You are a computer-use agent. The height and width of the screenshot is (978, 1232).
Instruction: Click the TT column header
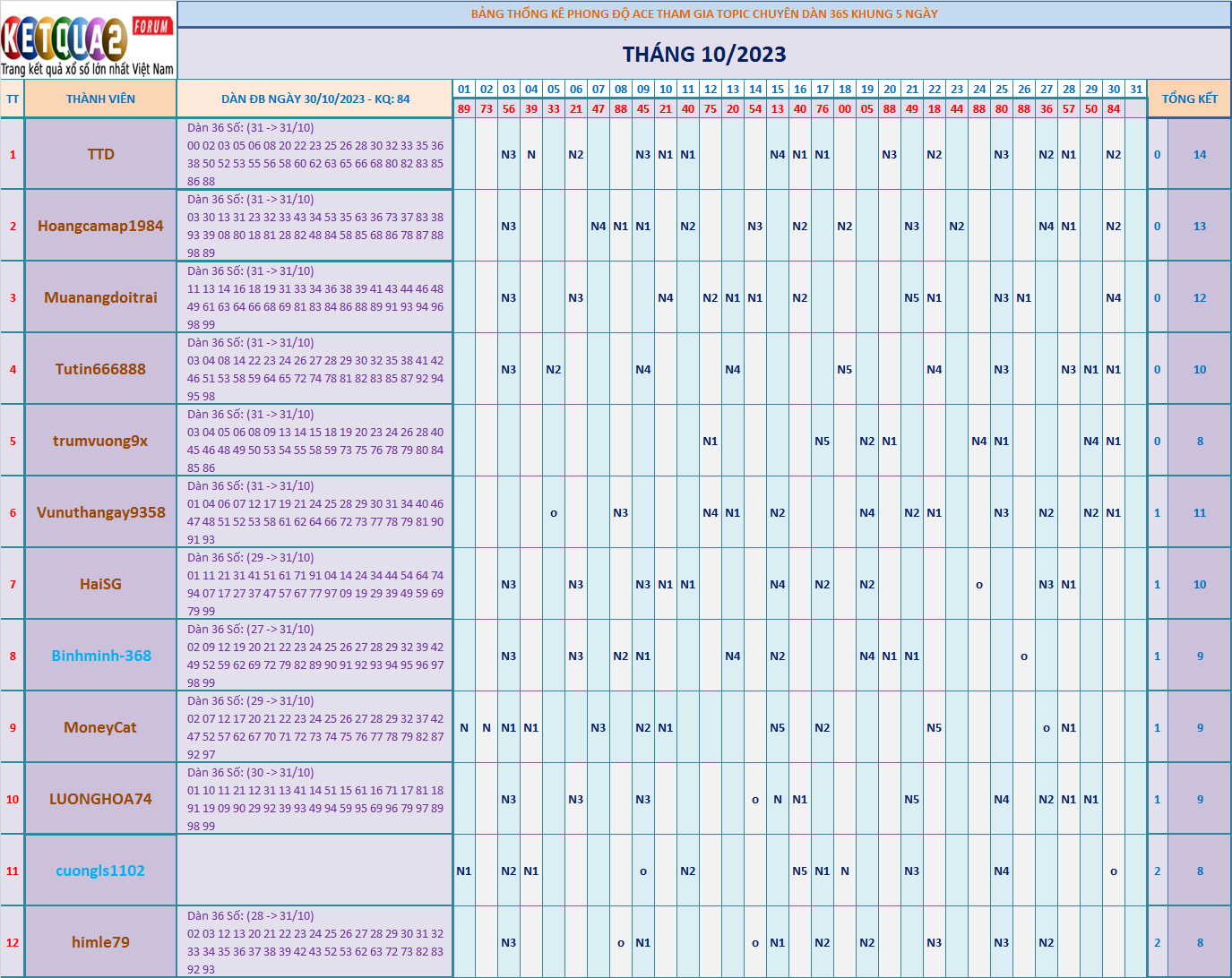[13, 99]
